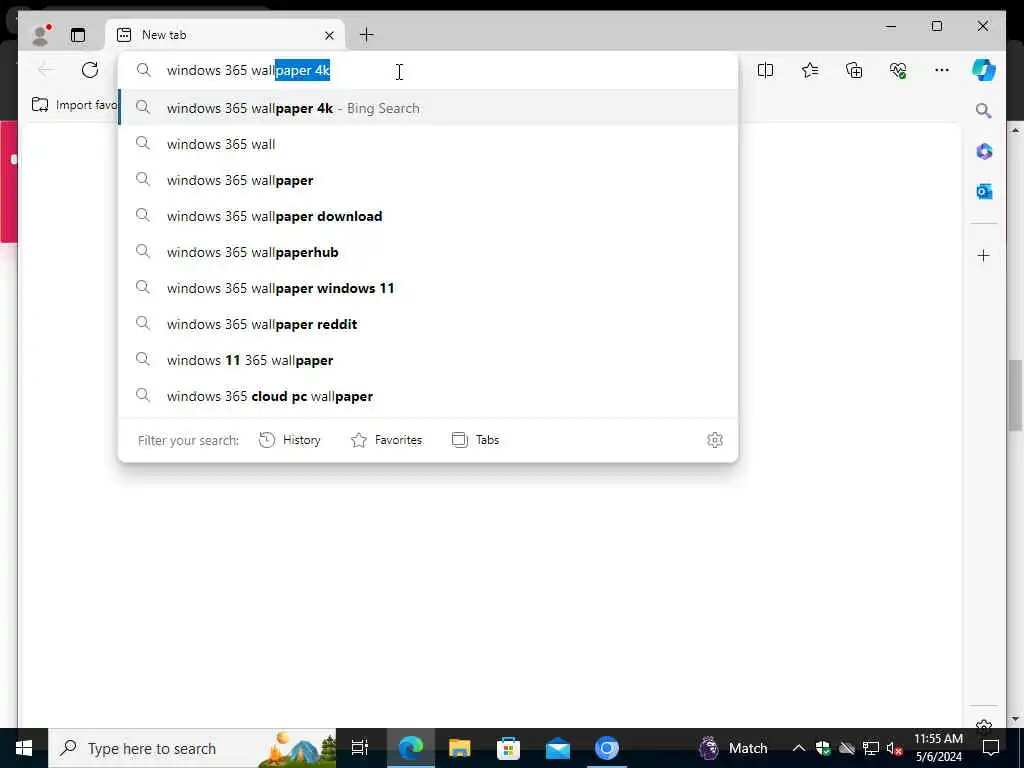Choose the plain 'windows 365 wallpaper' suggestion

pos(428,180)
